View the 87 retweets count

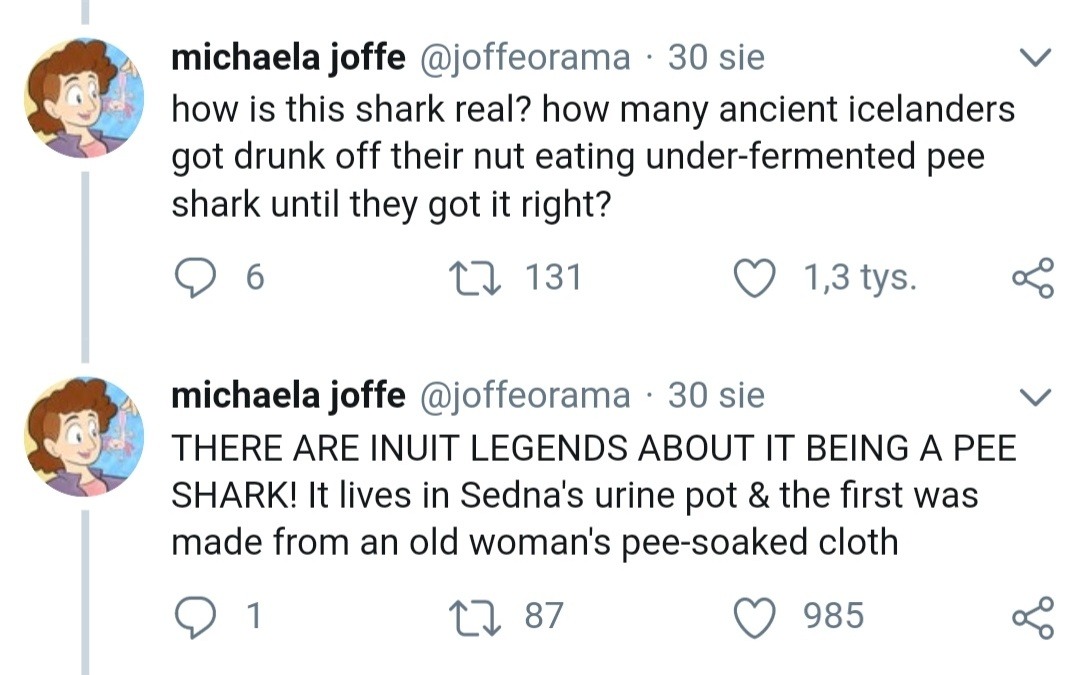(x=544, y=615)
